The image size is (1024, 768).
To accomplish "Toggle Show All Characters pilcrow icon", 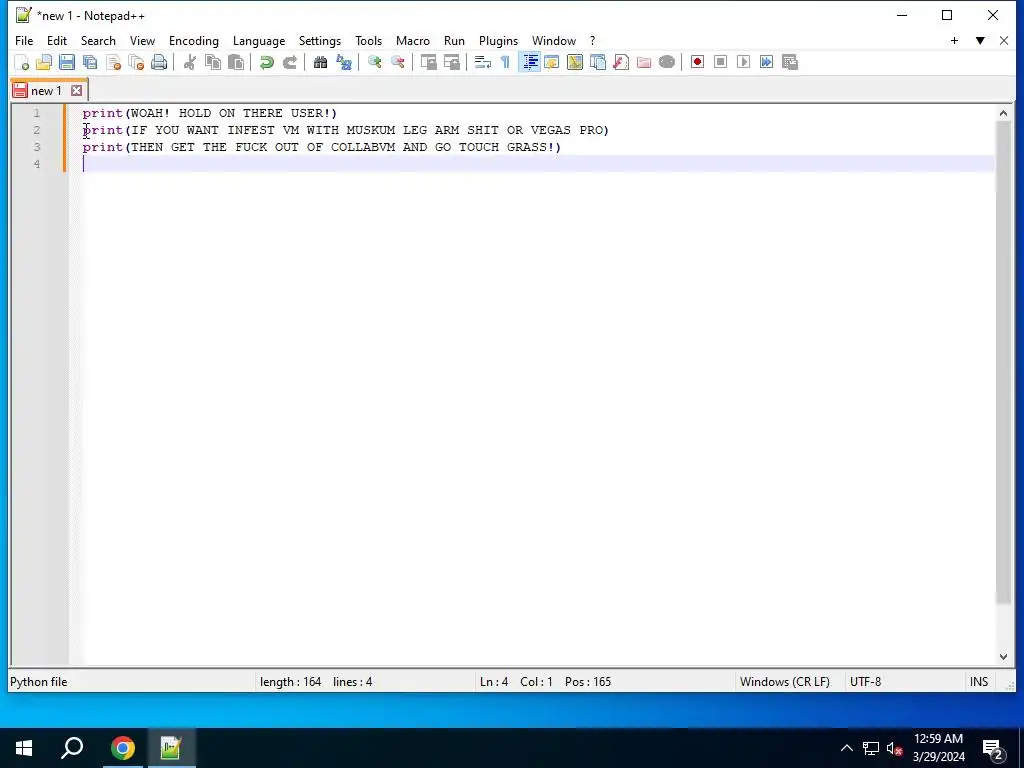I will pos(505,62).
